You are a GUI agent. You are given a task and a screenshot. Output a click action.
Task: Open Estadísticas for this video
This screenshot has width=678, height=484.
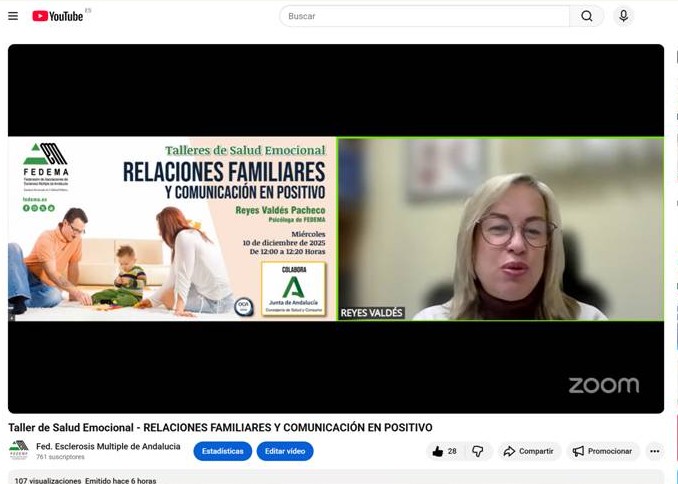pyautogui.click(x=222, y=451)
